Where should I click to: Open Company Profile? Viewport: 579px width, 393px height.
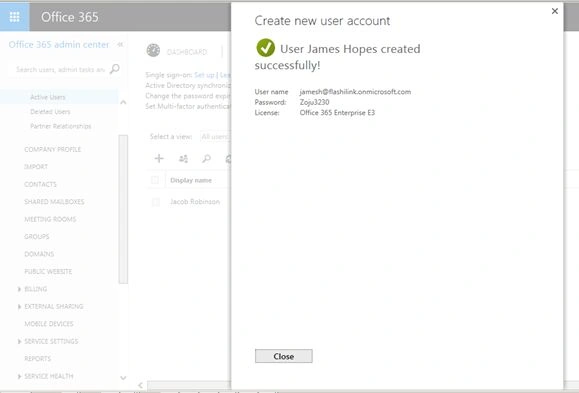pyautogui.click(x=52, y=149)
